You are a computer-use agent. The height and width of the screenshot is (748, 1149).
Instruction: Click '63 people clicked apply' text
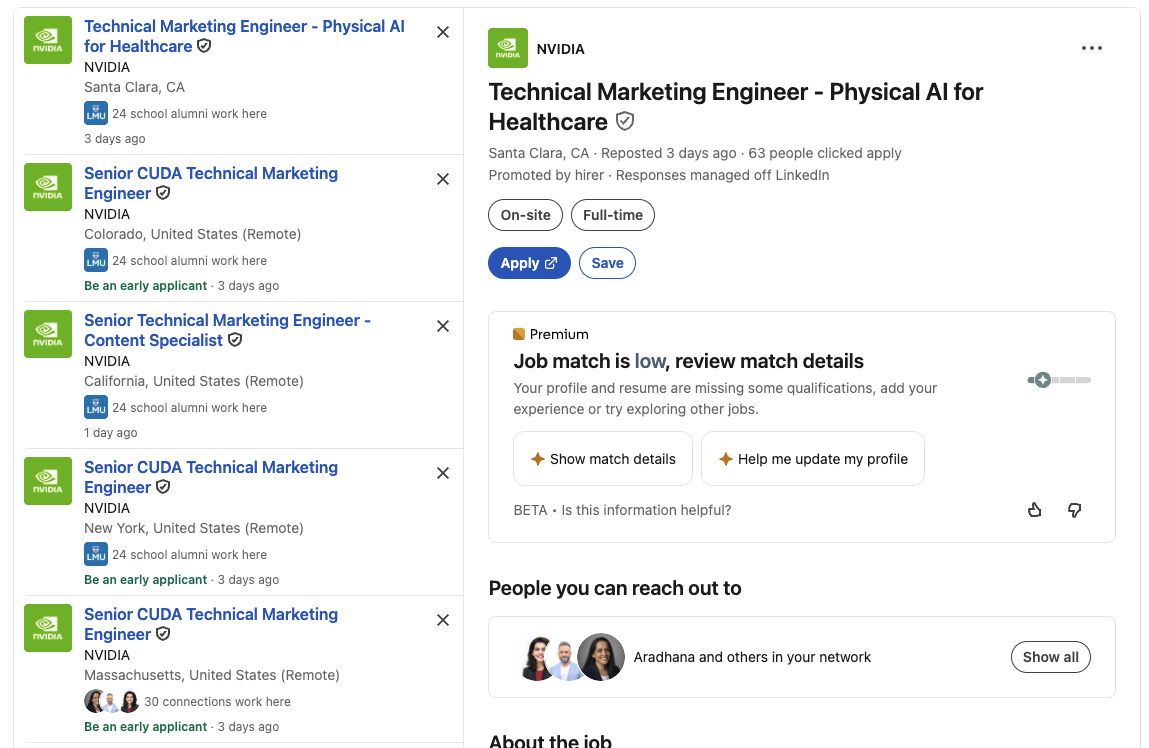824,153
